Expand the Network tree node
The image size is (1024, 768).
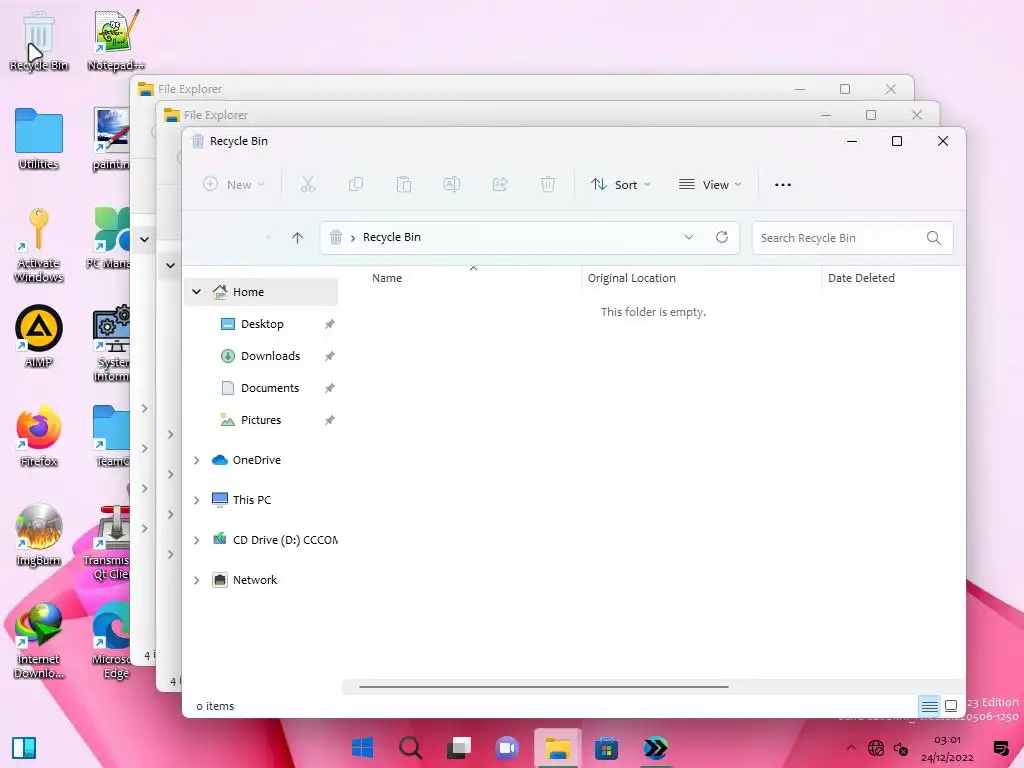click(x=197, y=580)
